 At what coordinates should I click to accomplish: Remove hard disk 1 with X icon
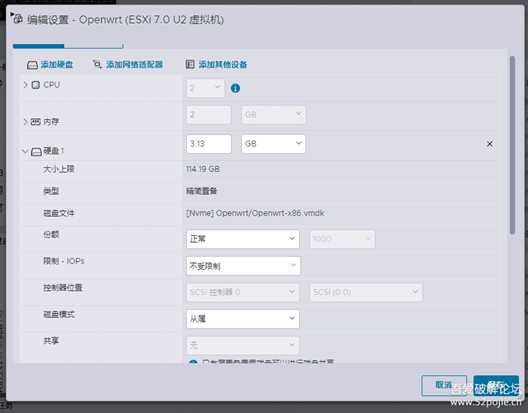[x=490, y=144]
